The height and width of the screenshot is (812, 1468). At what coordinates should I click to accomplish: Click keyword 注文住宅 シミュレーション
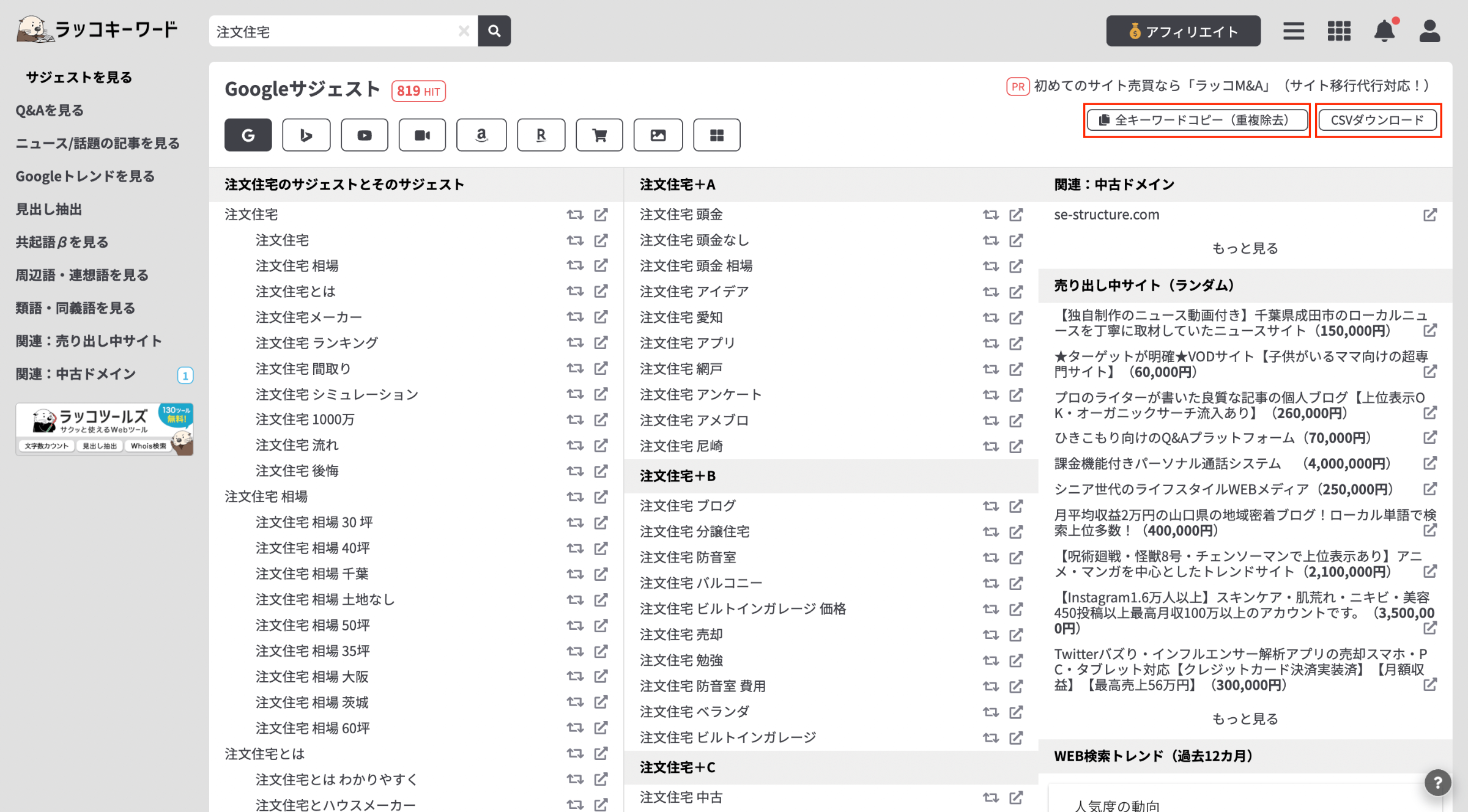(337, 394)
